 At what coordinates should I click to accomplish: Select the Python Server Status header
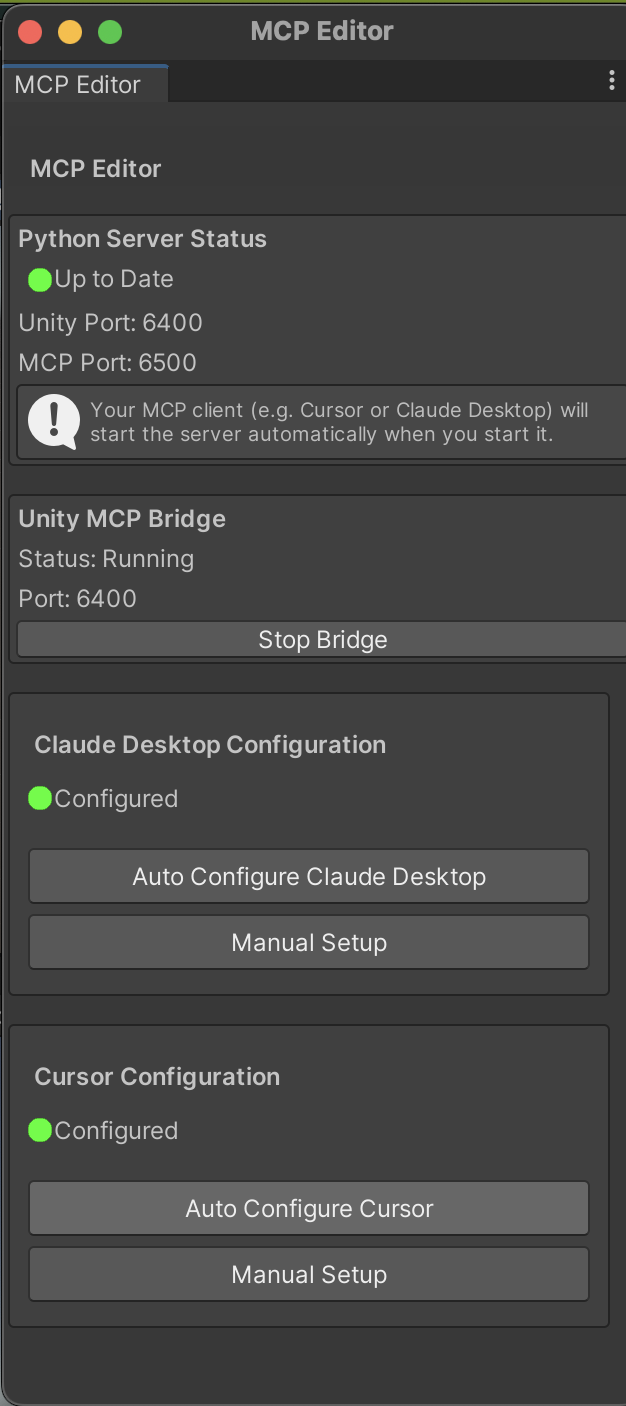[142, 239]
